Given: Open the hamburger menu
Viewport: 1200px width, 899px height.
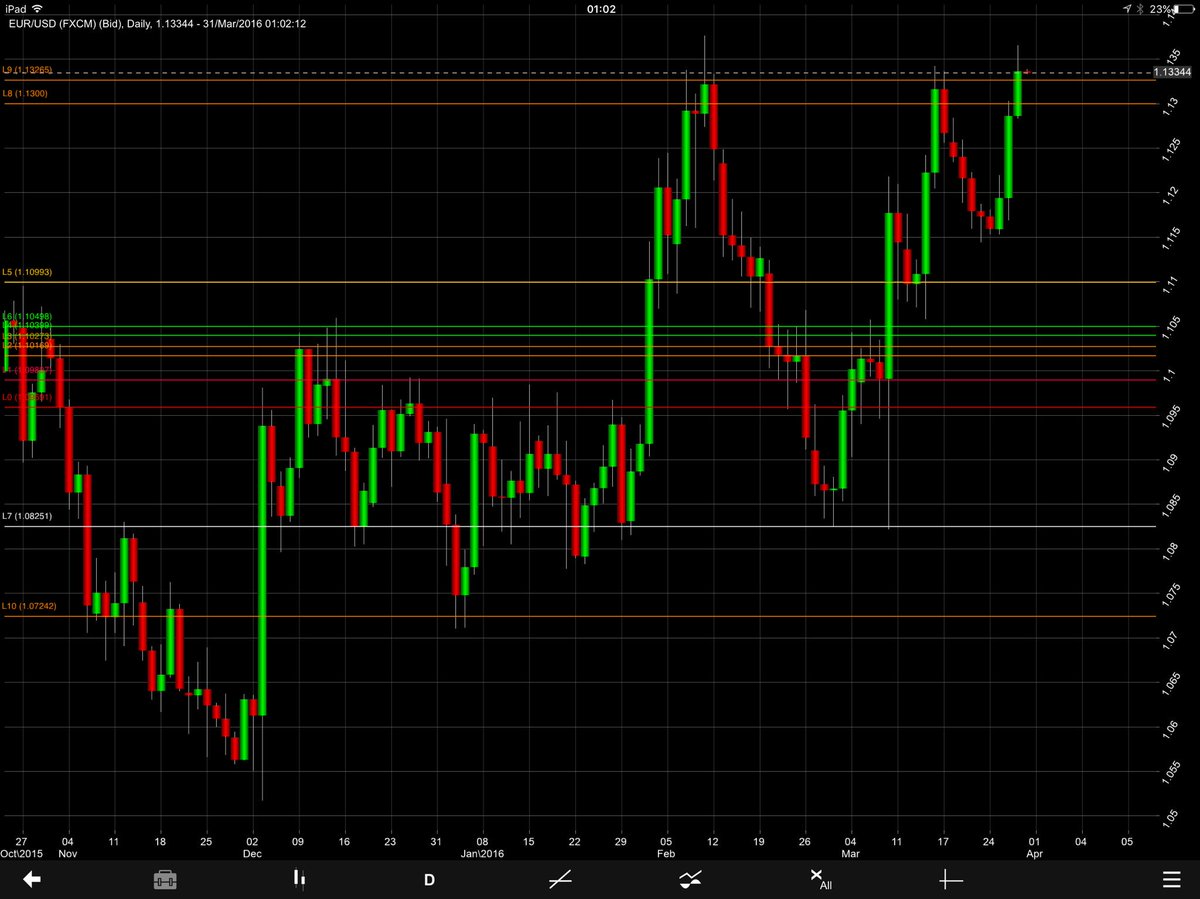Looking at the screenshot, I should tap(1174, 879).
